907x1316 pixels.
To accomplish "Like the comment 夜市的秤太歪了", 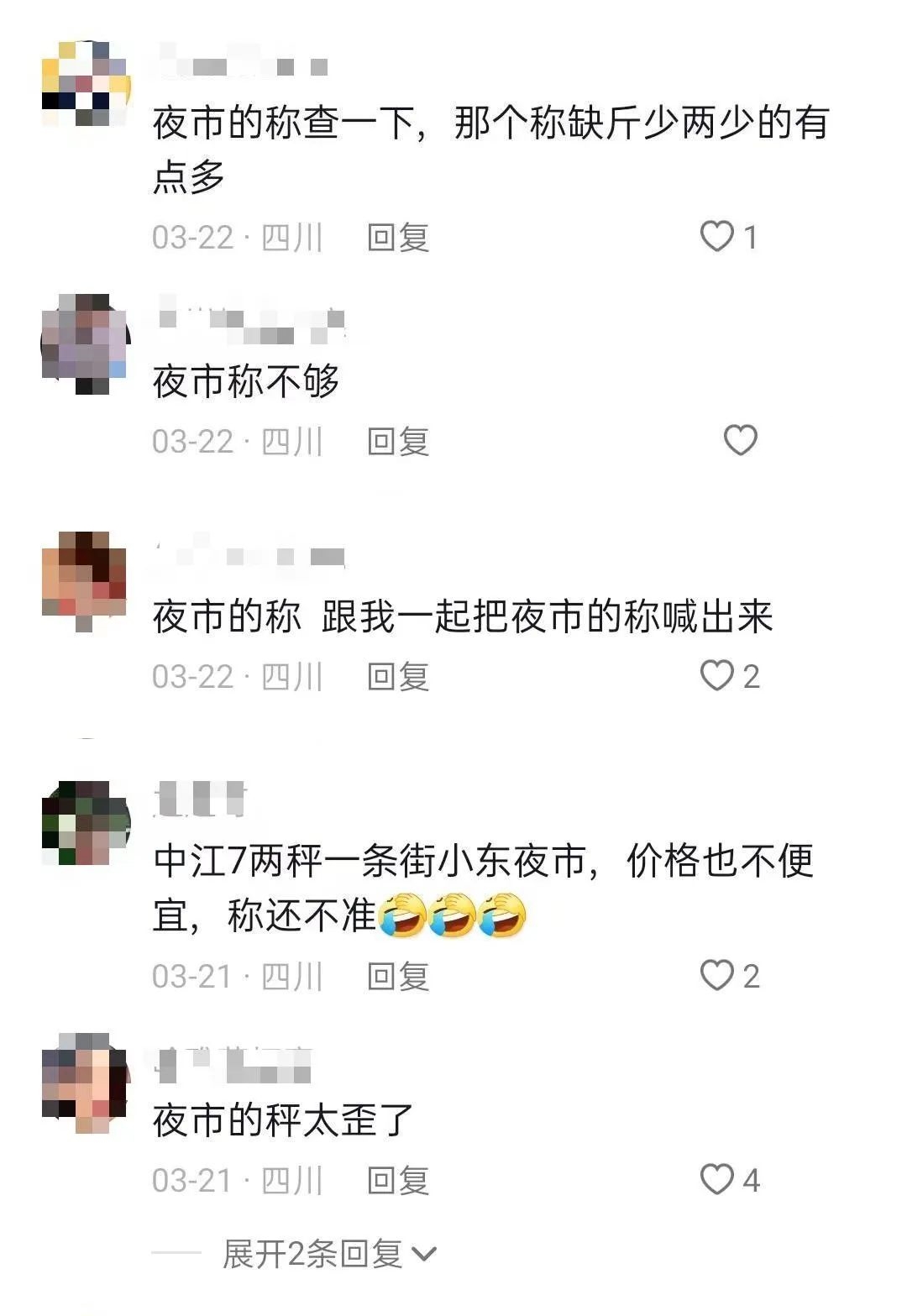I will [x=717, y=1179].
